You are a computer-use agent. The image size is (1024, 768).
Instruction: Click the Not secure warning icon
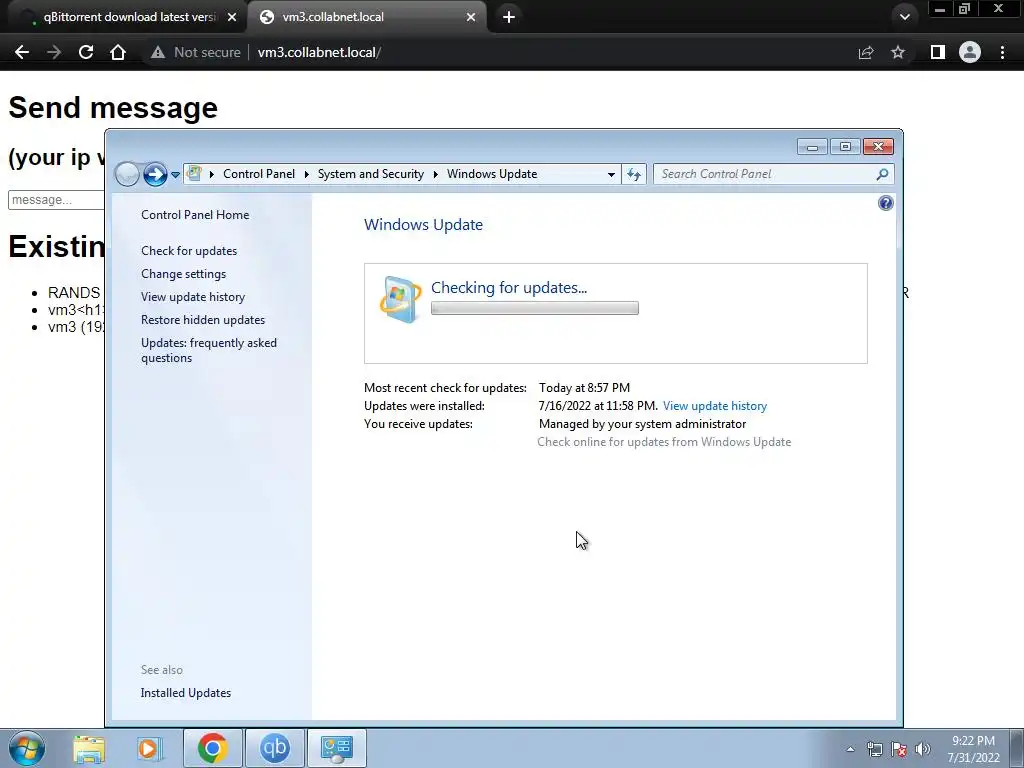[157, 52]
